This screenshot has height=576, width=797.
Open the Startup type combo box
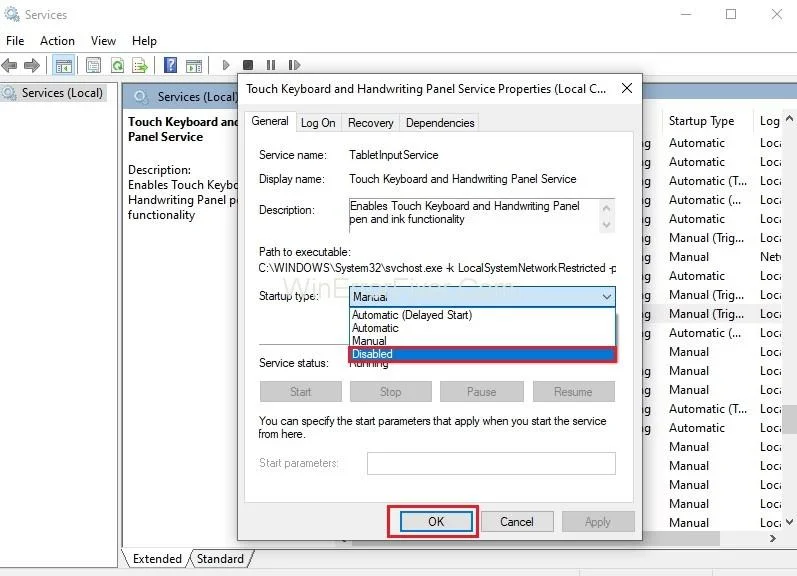[x=482, y=297]
